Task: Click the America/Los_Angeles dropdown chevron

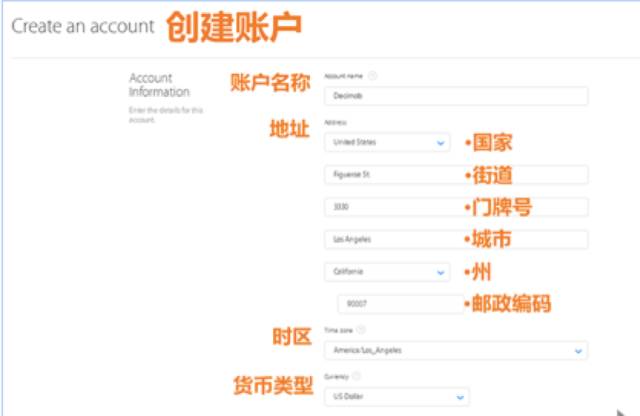Action: tap(578, 351)
